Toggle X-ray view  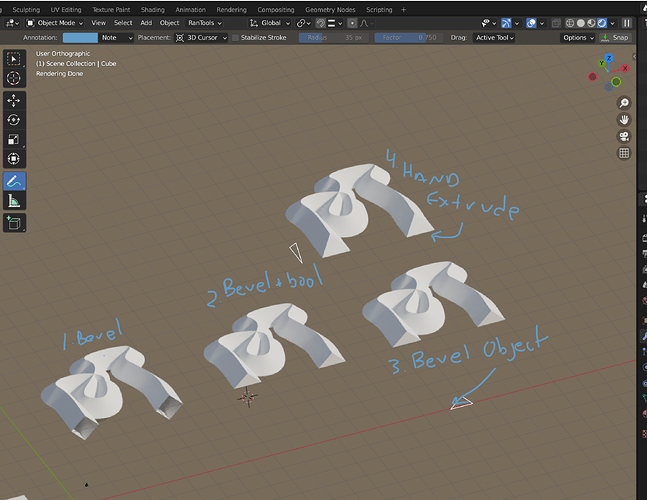556,23
